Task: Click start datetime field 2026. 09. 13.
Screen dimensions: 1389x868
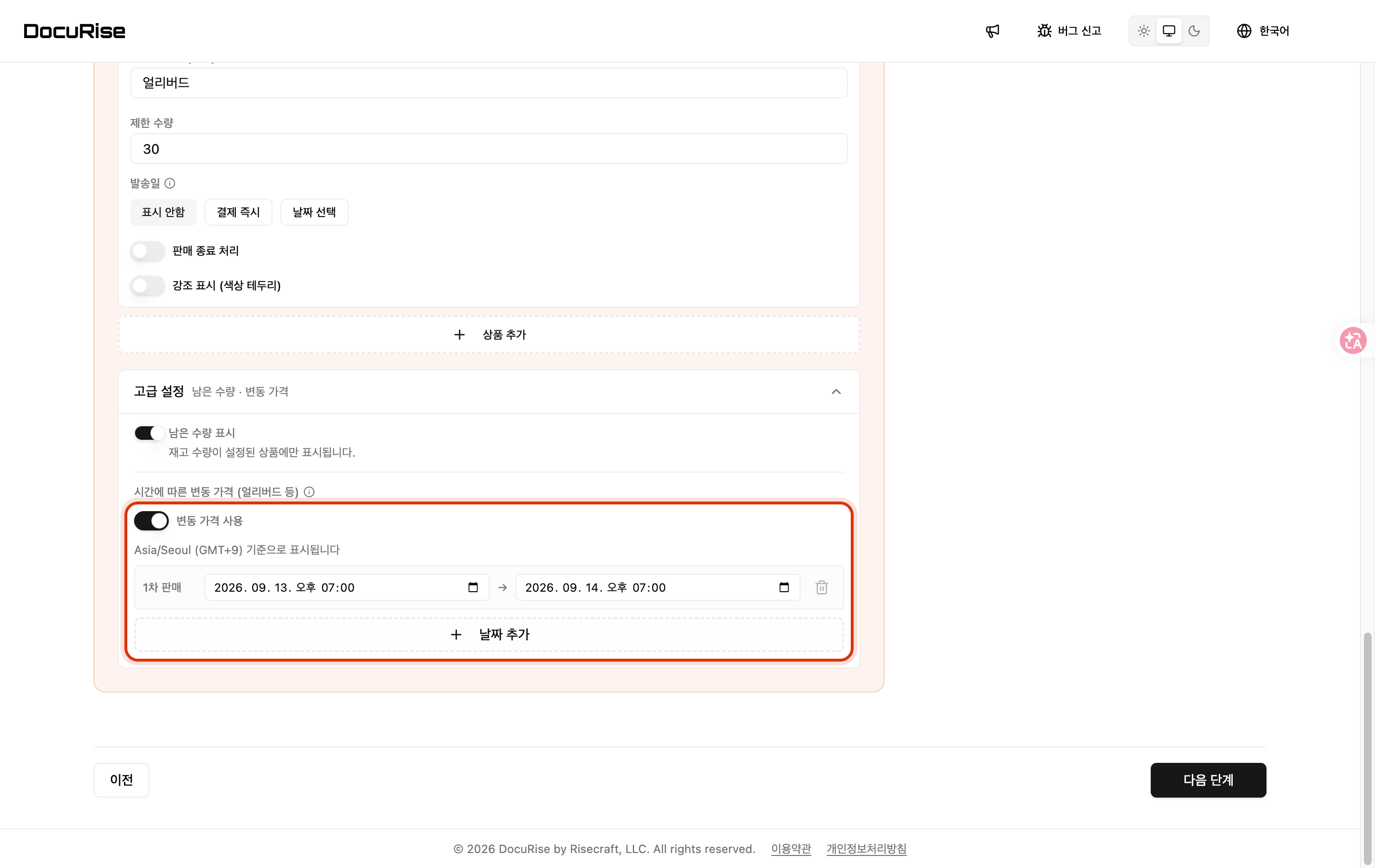Action: [347, 587]
